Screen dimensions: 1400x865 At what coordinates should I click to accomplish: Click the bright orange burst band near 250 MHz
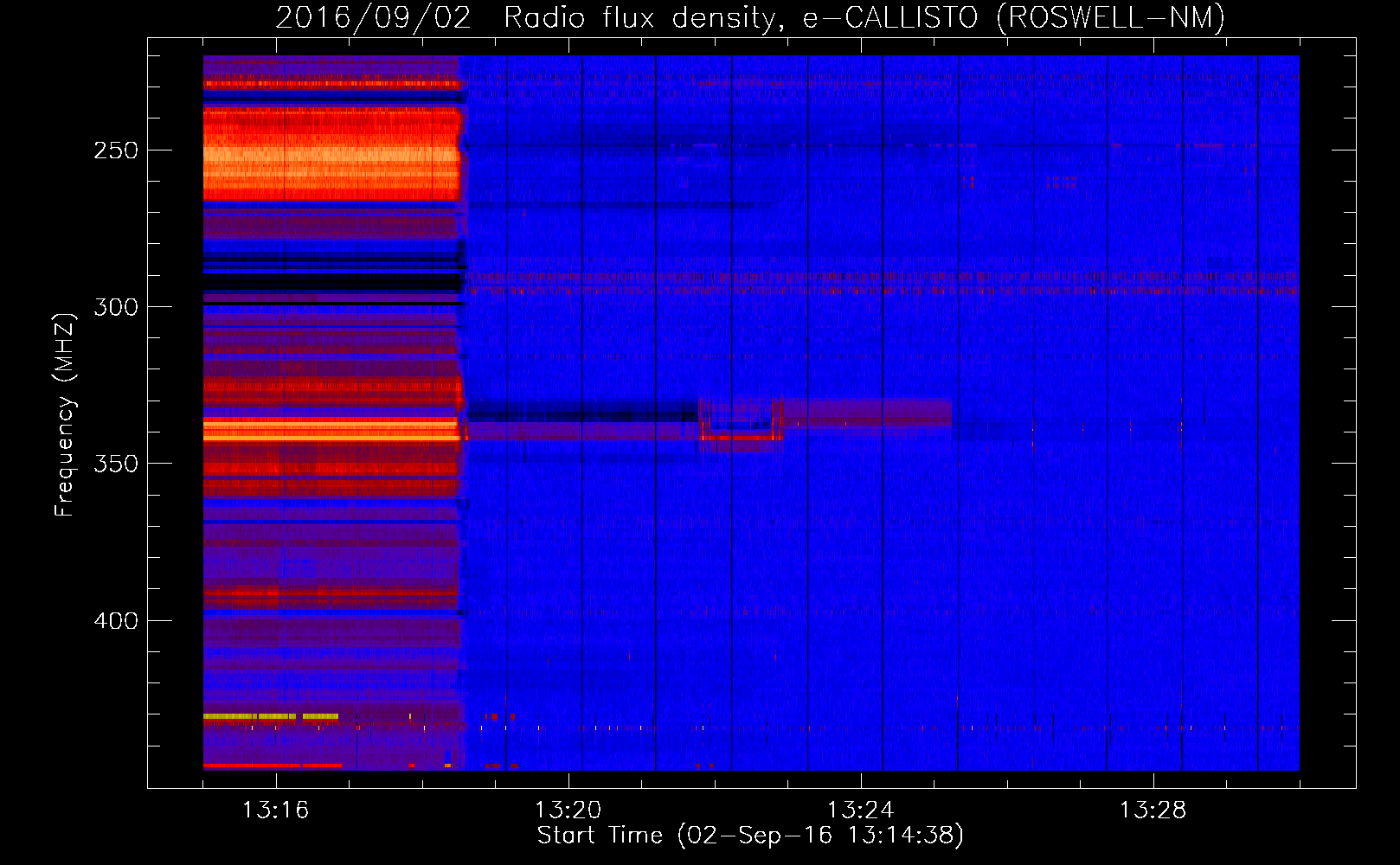(331, 154)
